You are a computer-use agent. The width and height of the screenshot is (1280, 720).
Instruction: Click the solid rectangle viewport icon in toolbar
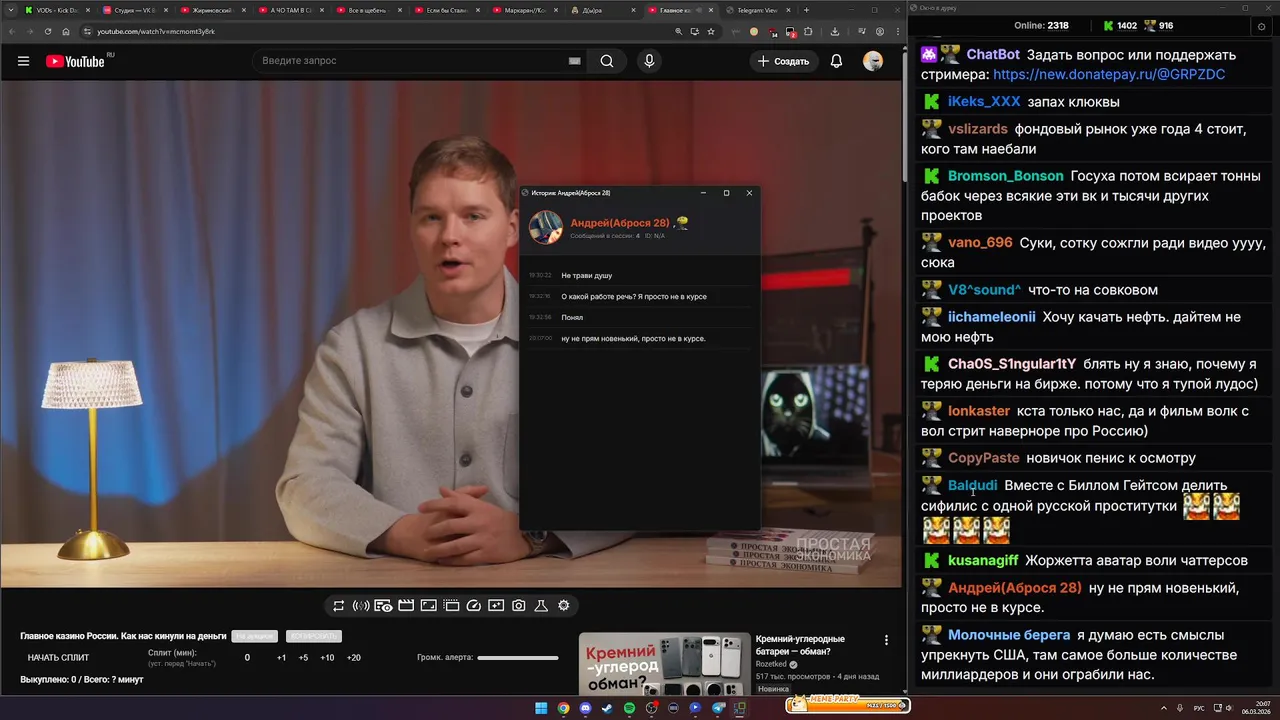pos(428,606)
